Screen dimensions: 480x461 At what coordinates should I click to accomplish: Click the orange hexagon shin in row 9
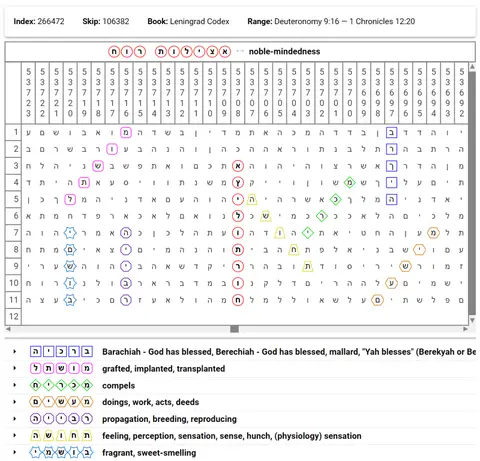pyautogui.click(x=405, y=266)
